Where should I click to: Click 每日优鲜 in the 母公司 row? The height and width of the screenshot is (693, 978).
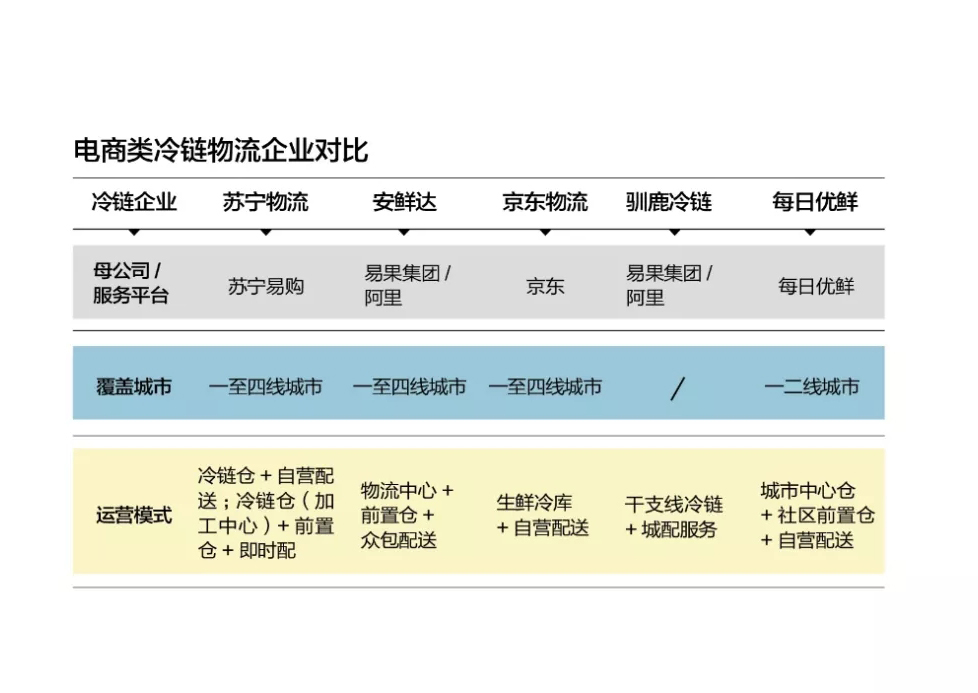[x=816, y=286]
